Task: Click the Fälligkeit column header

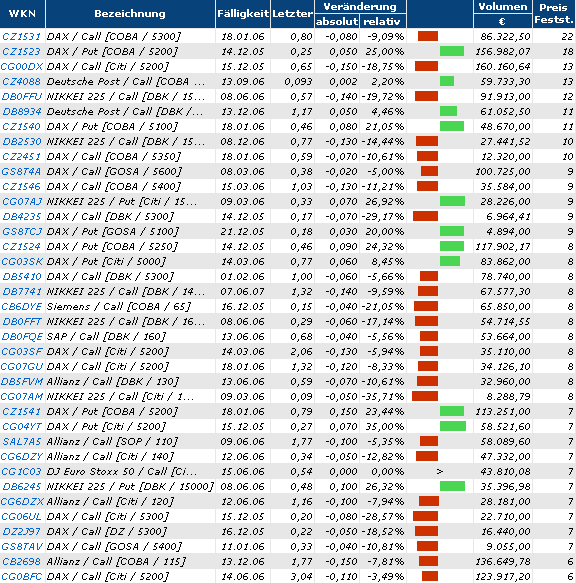Action: pyautogui.click(x=243, y=14)
